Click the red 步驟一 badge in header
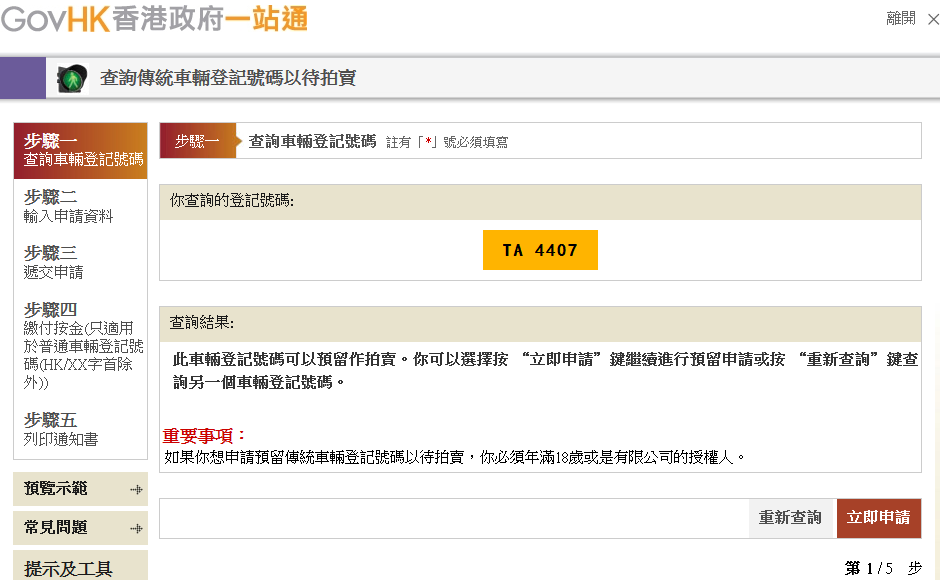 pos(197,141)
